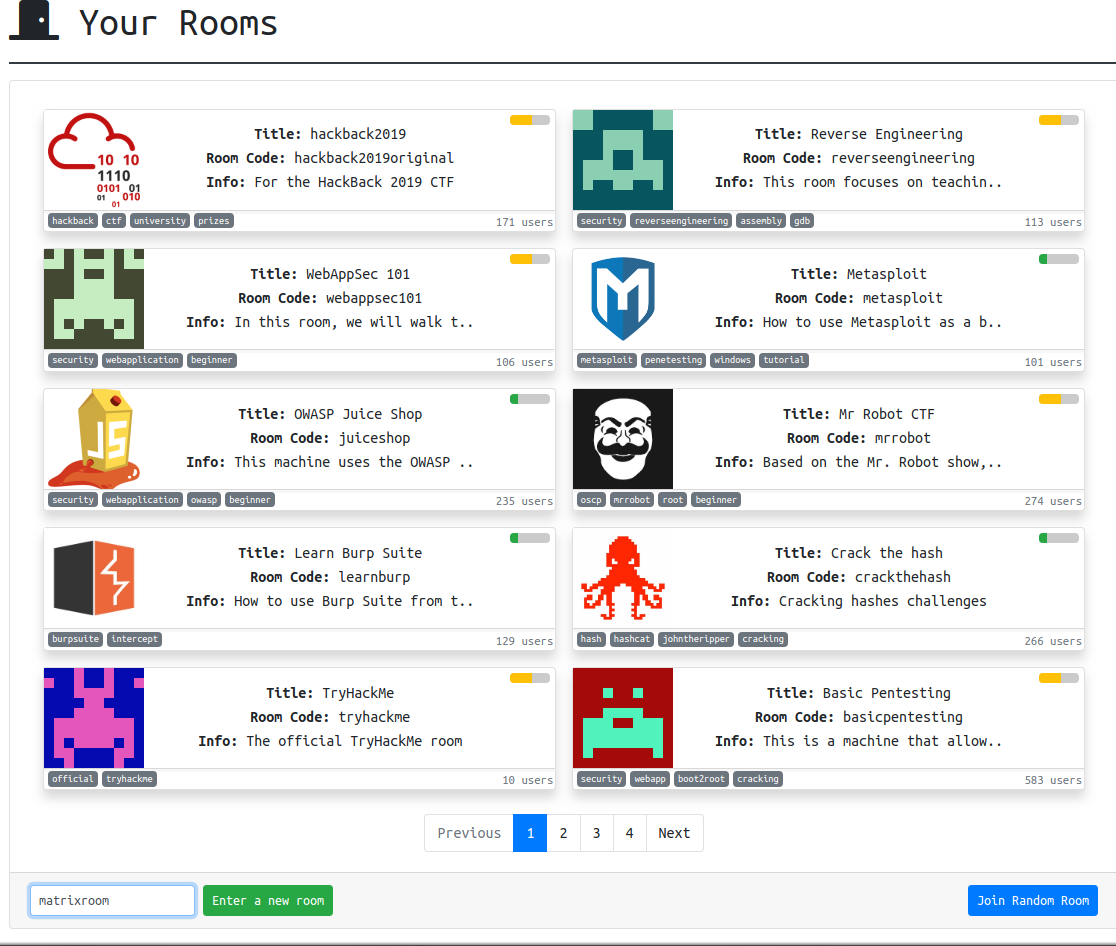Click the 'Your Rooms' heading
The height and width of the screenshot is (946, 1116).
[178, 23]
